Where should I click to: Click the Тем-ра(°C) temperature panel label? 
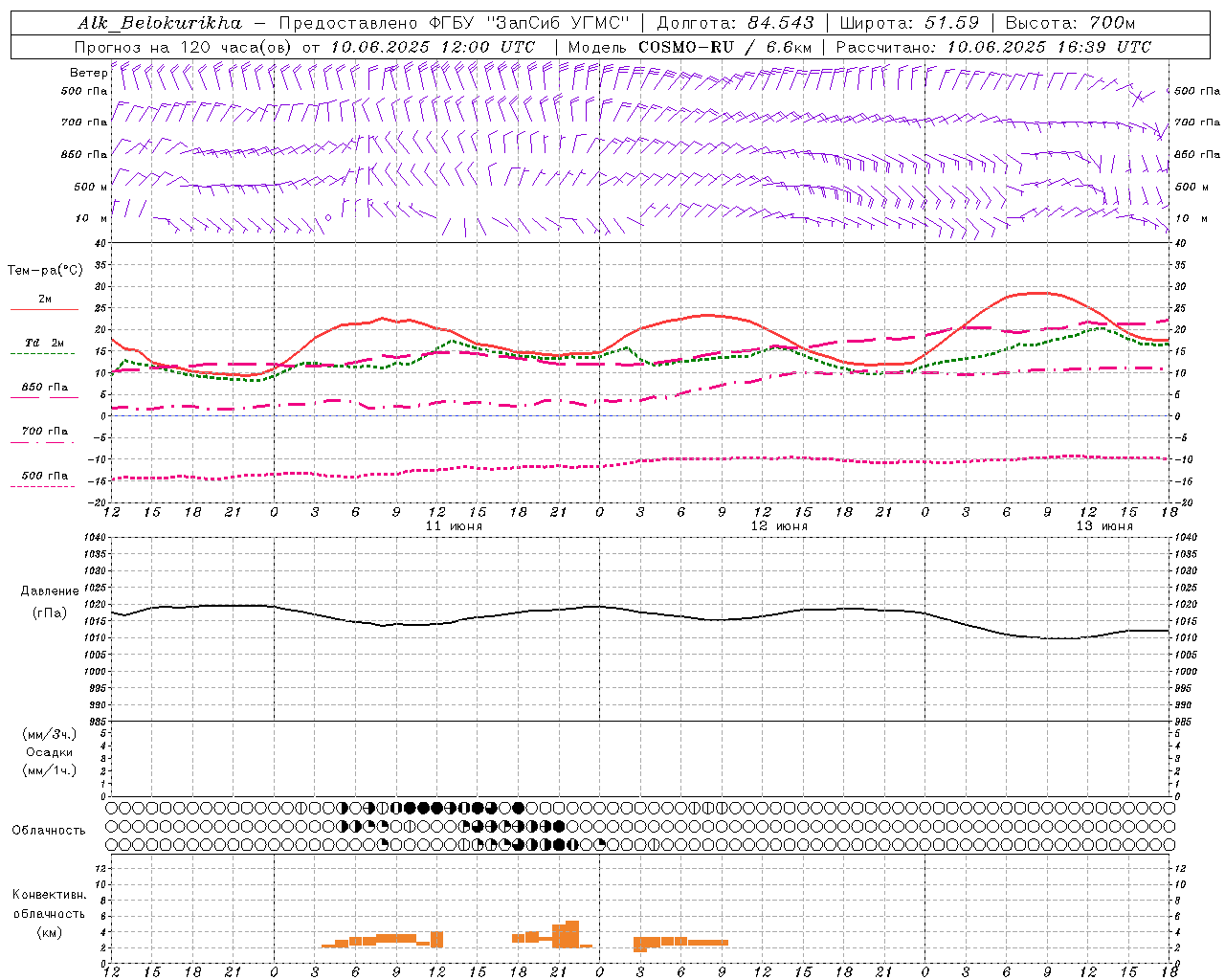[45, 270]
